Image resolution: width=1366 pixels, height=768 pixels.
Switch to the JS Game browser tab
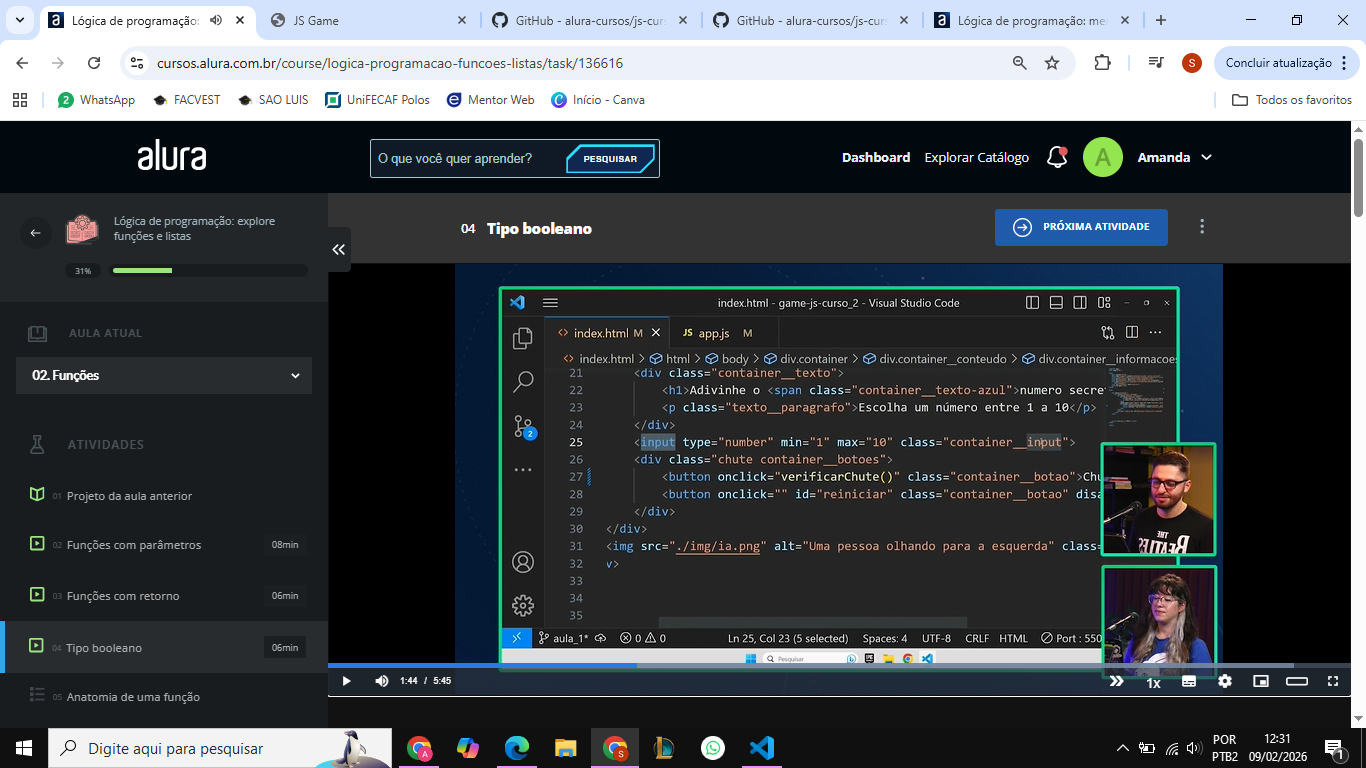coord(368,20)
